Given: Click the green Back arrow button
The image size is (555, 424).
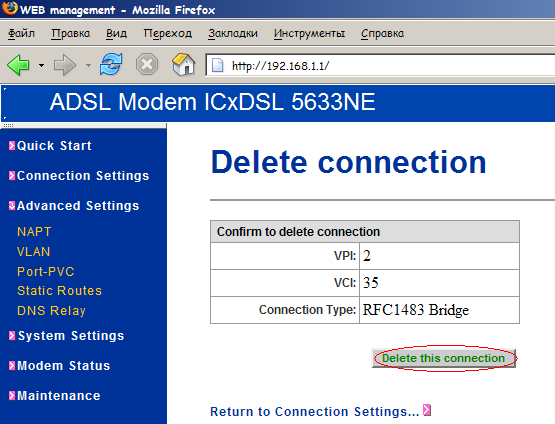Looking at the screenshot, I should click(18, 65).
